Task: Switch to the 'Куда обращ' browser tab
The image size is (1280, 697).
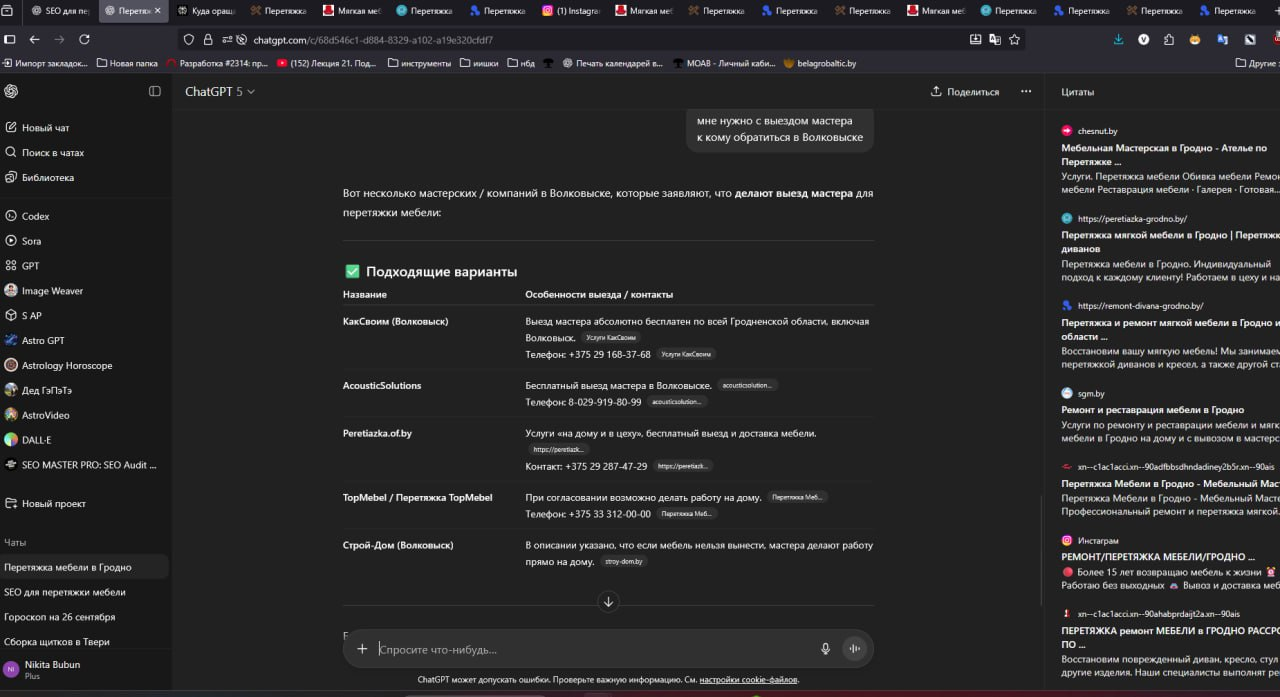Action: pos(207,11)
